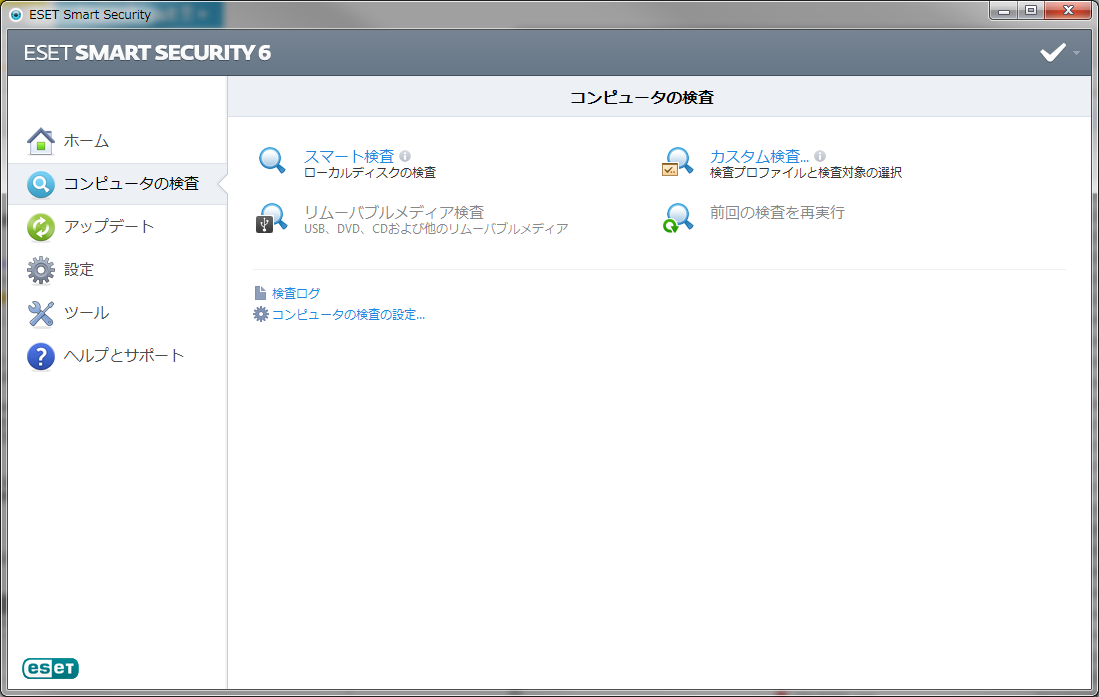Image resolution: width=1099 pixels, height=697 pixels.
Task: Close the ESET Smart Security window
Action: (x=1068, y=11)
